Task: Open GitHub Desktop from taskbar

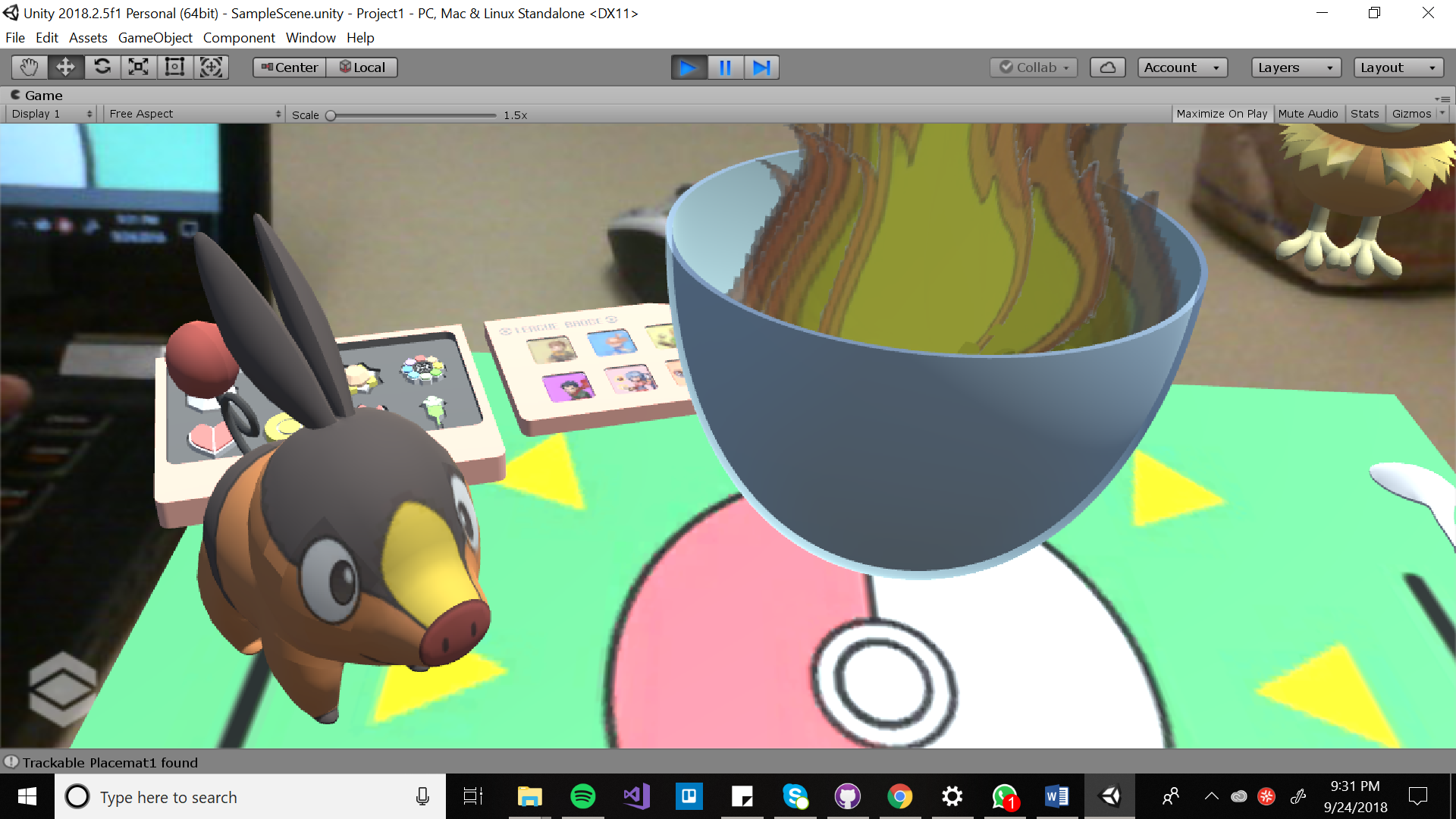Action: click(847, 796)
